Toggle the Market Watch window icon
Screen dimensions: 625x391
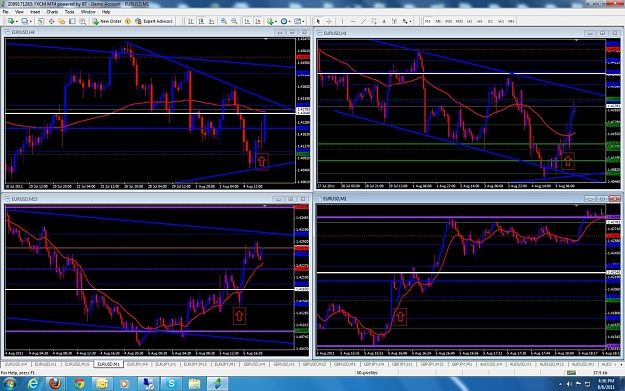coord(41,21)
